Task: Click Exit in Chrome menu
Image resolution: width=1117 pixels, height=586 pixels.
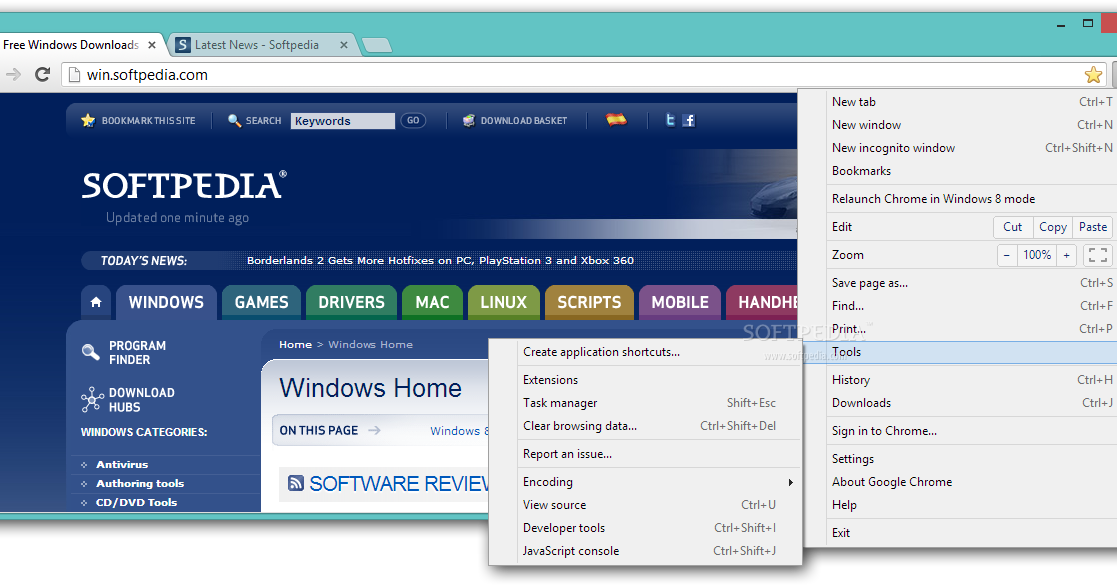Action: (960, 533)
